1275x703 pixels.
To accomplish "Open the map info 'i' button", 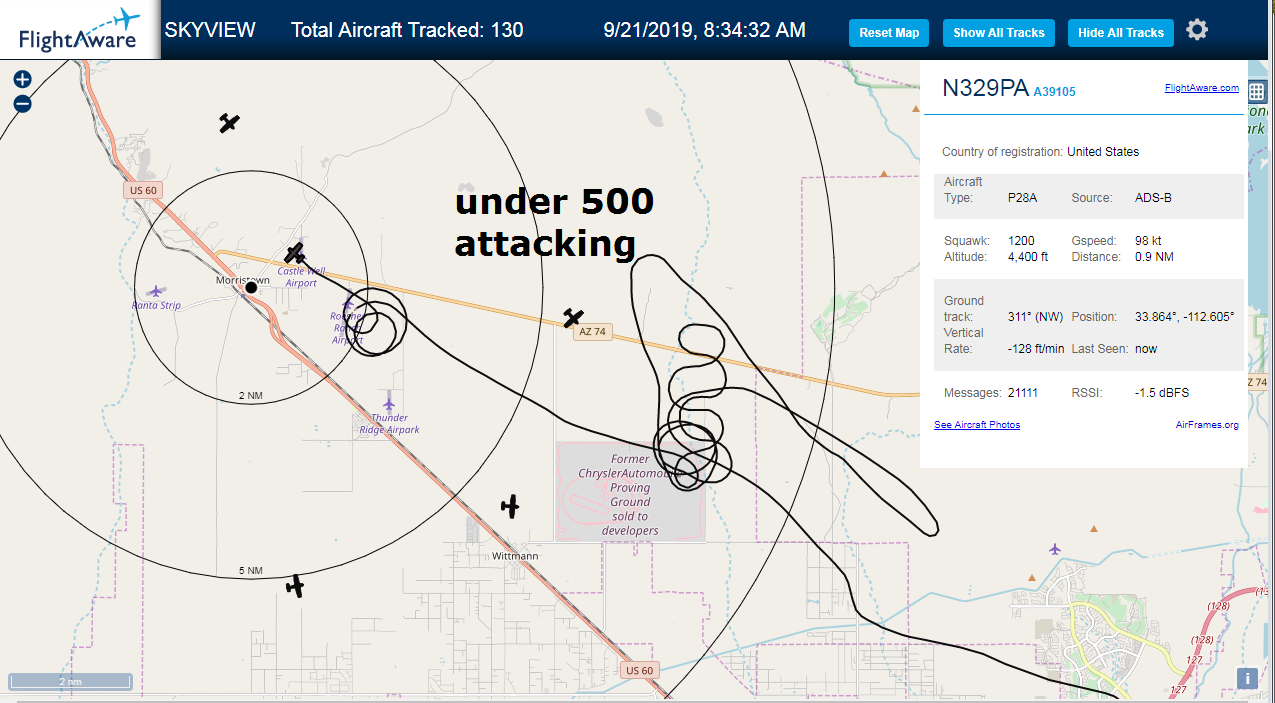I will click(x=1247, y=679).
